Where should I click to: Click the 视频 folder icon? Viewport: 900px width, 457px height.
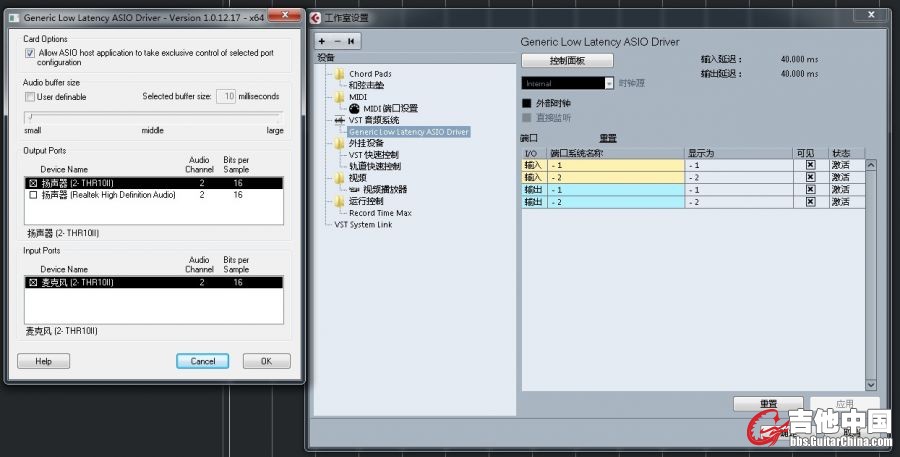pos(340,178)
